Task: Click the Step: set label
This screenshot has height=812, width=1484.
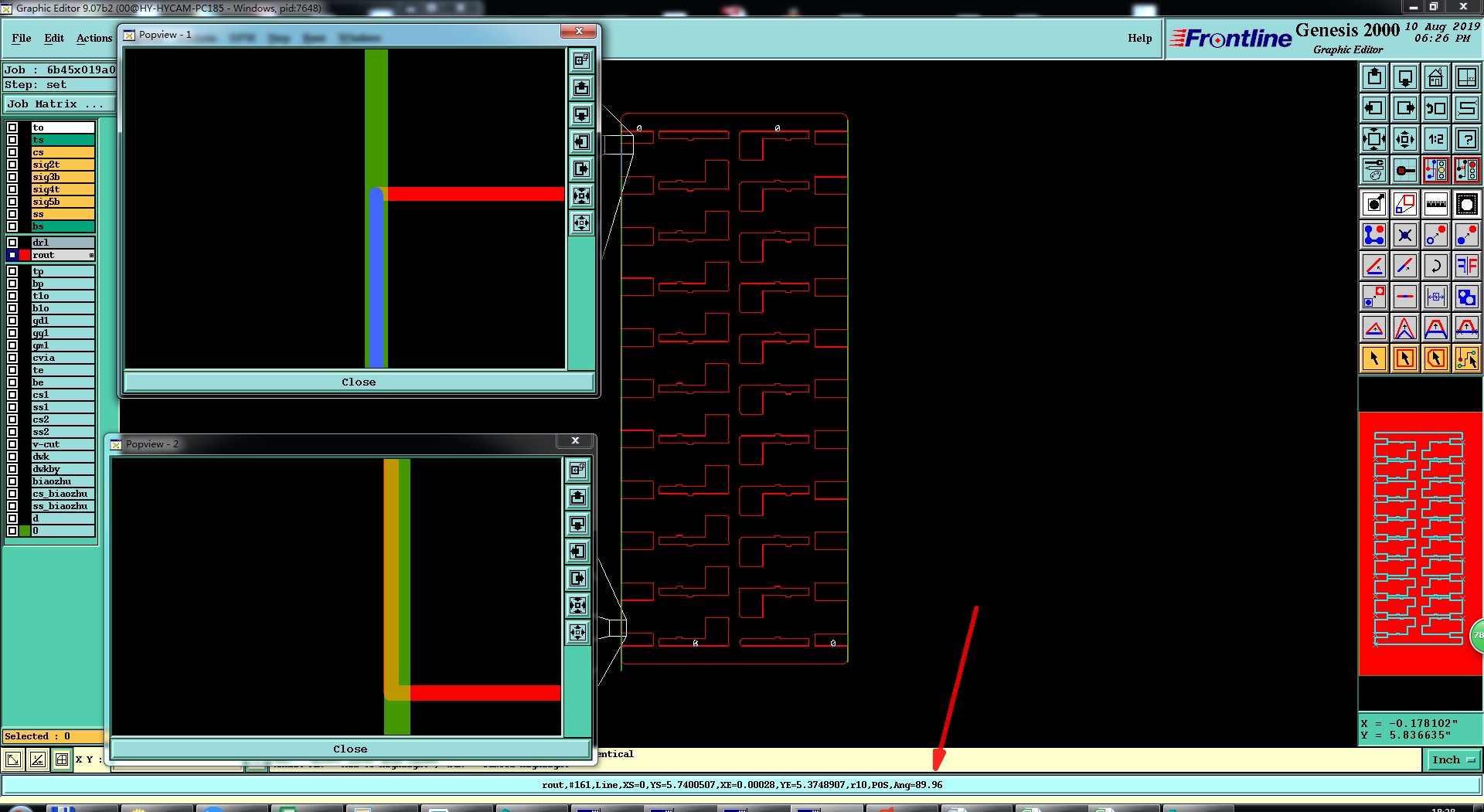Action: tap(36, 85)
